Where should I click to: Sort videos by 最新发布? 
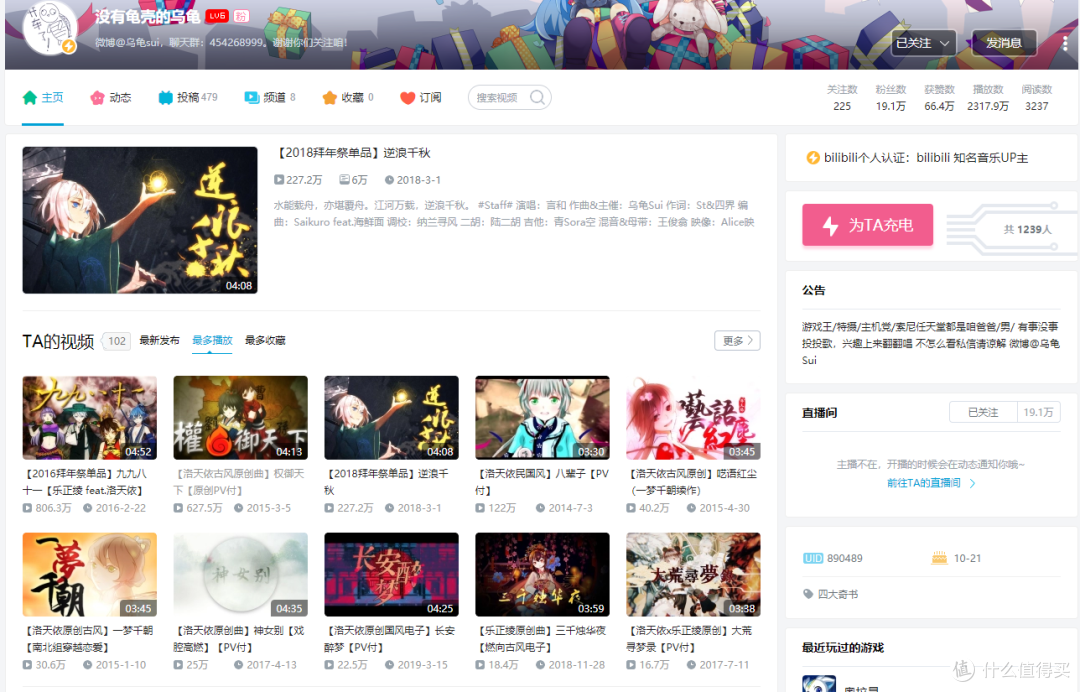[159, 340]
